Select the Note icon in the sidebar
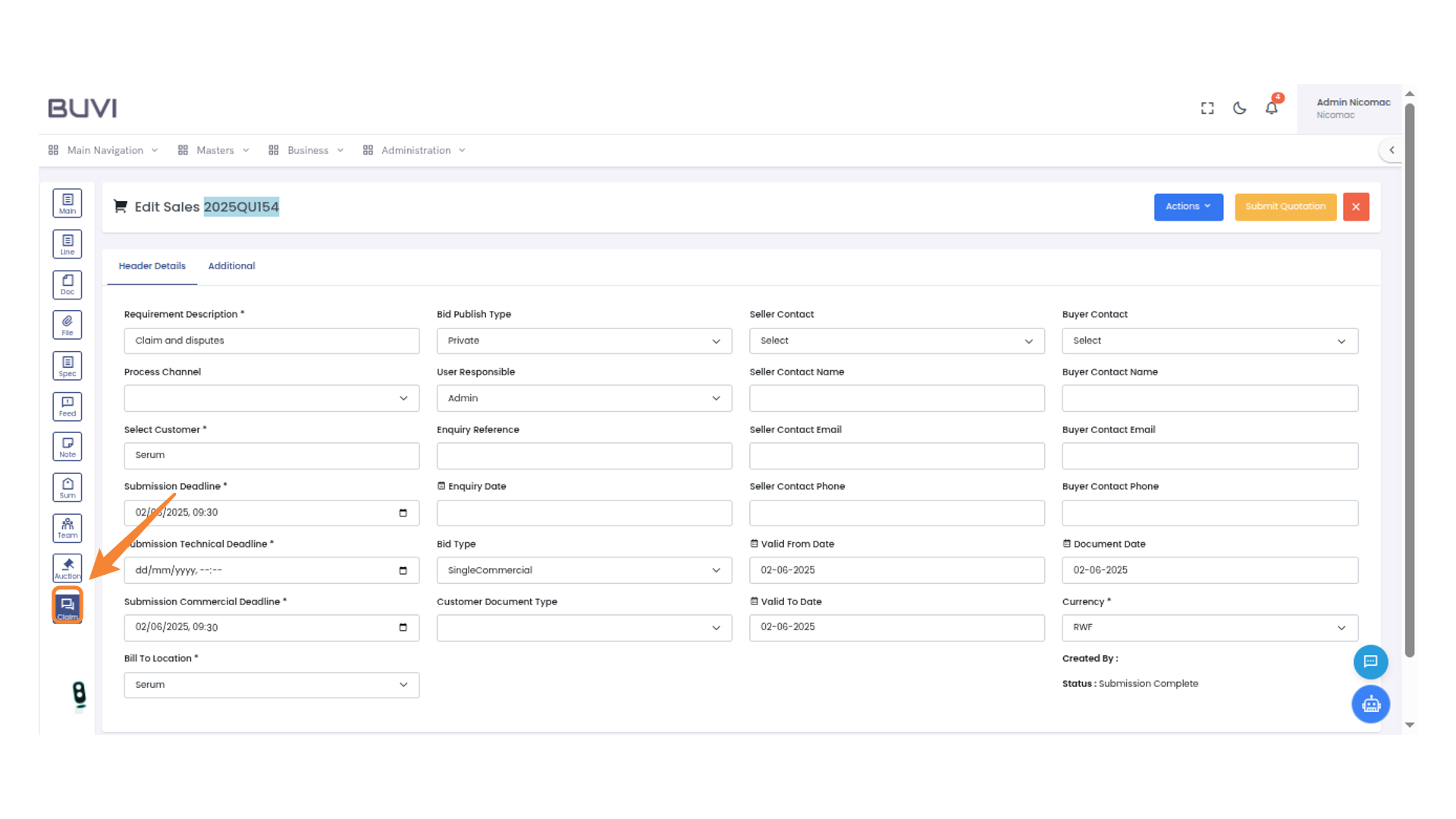The width and height of the screenshot is (1456, 819). 67,446
